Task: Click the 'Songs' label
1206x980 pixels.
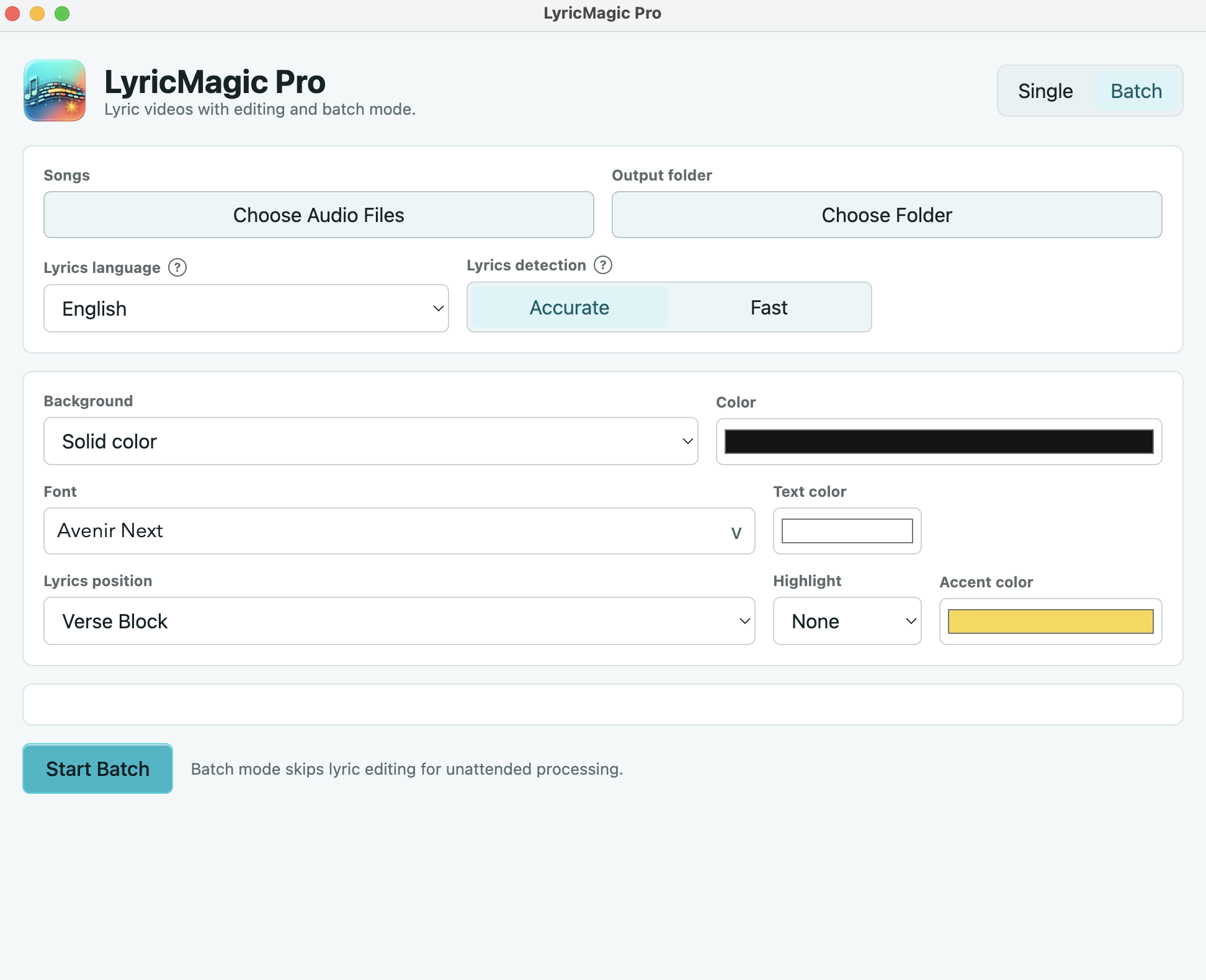Action: click(x=67, y=176)
